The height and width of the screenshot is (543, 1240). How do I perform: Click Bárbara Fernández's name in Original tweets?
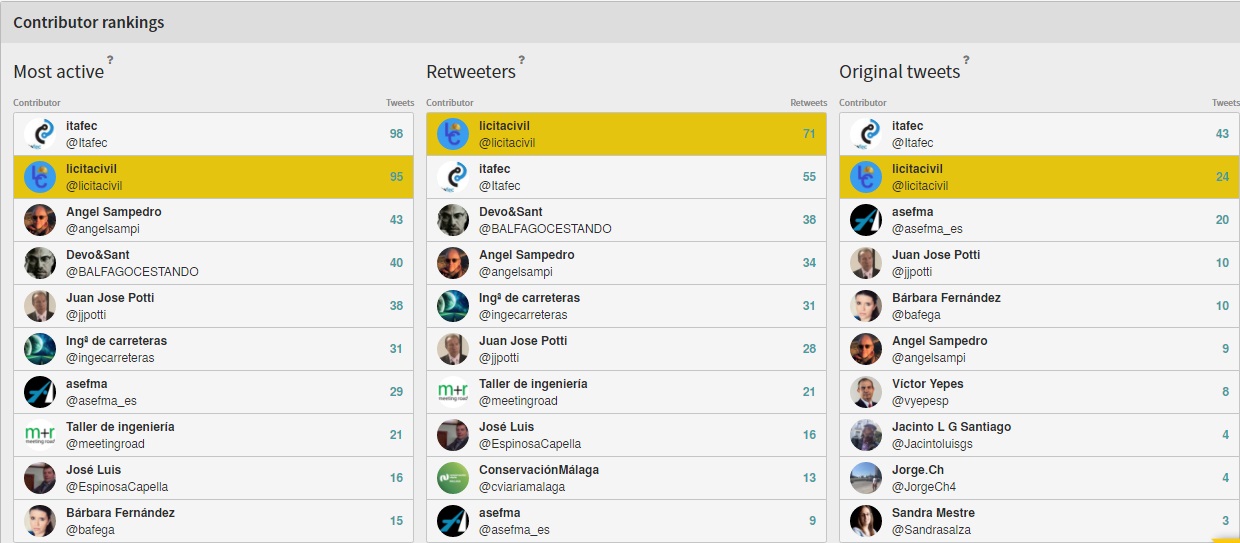pos(946,298)
